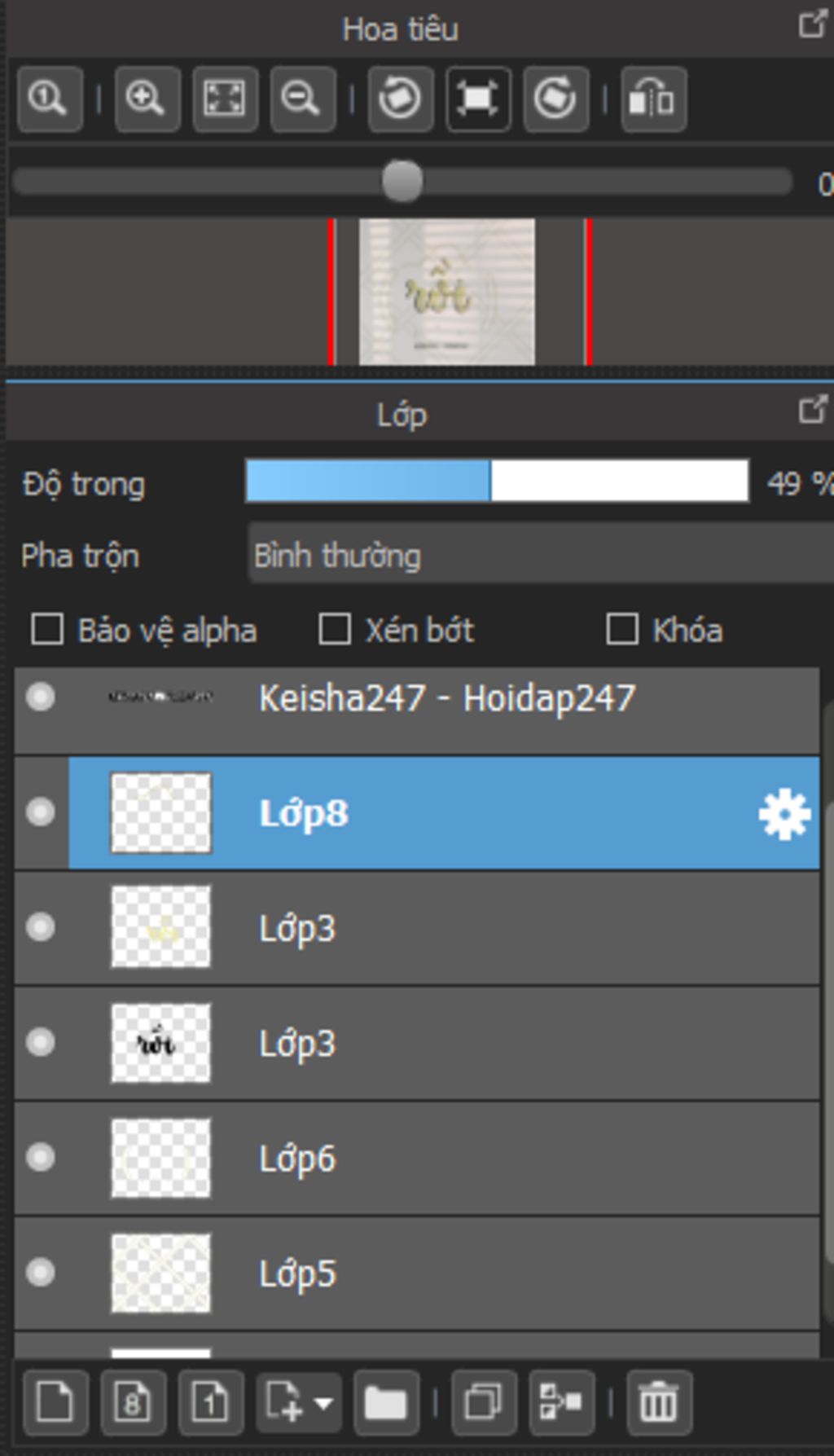This screenshot has height=1456, width=834.
Task: Add a new layer folder
Action: point(386,1403)
